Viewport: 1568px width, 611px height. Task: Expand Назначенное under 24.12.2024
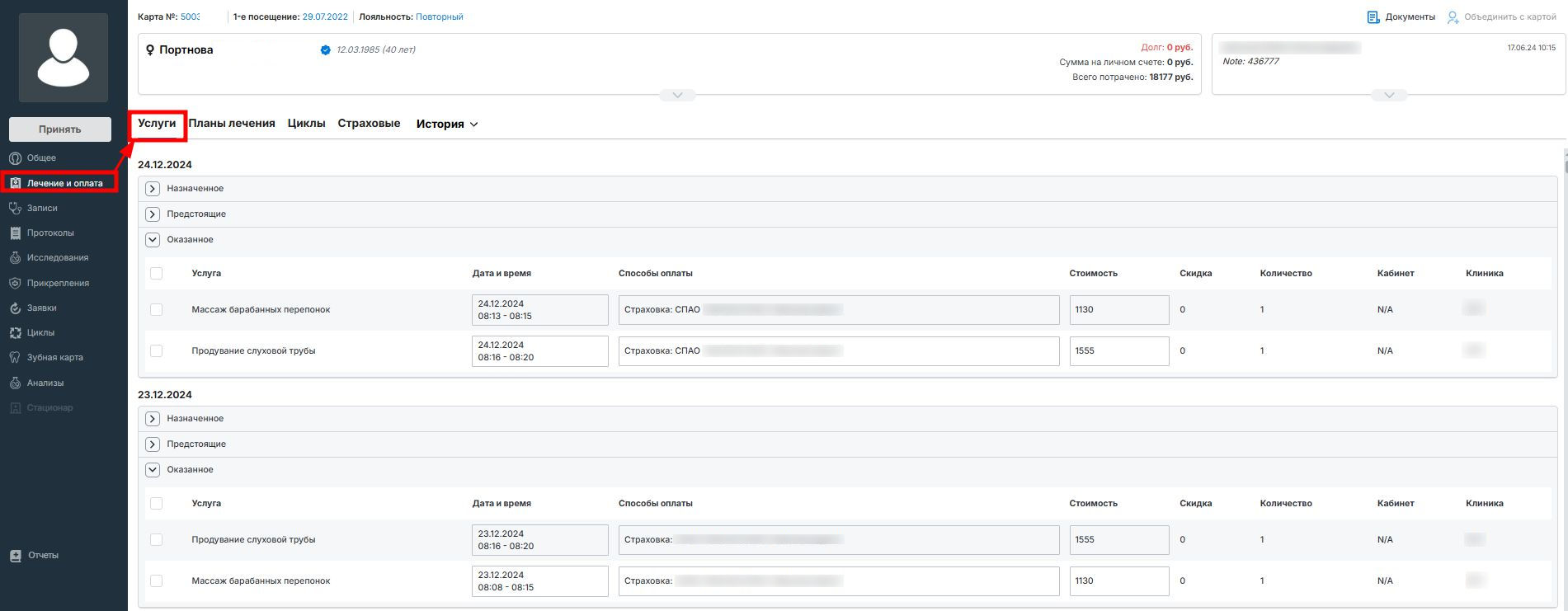click(x=153, y=189)
